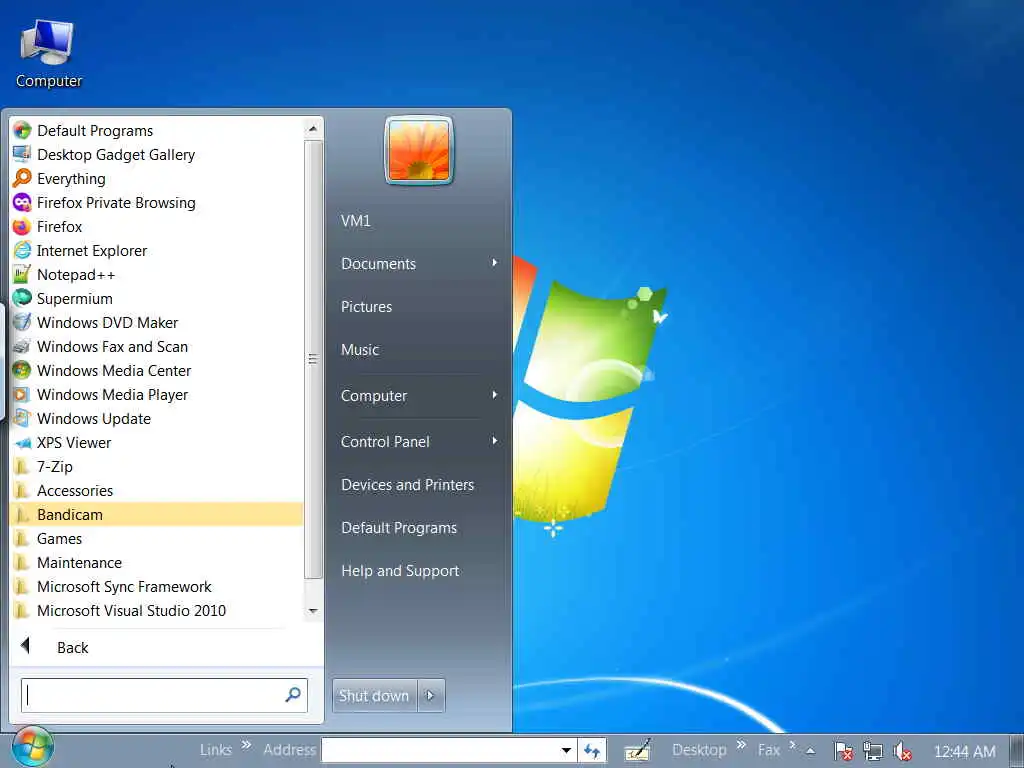
Task: Click the search magnifier icon
Action: [x=293, y=695]
